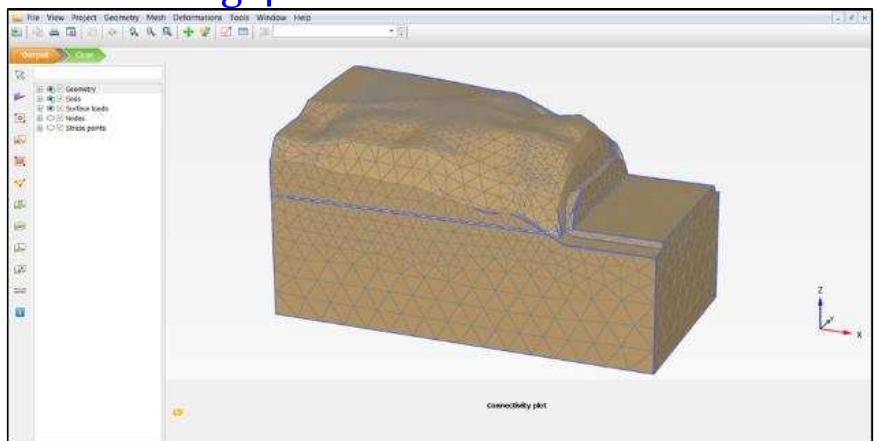
Task: Click the Stress points label in tree
Action: [86, 128]
